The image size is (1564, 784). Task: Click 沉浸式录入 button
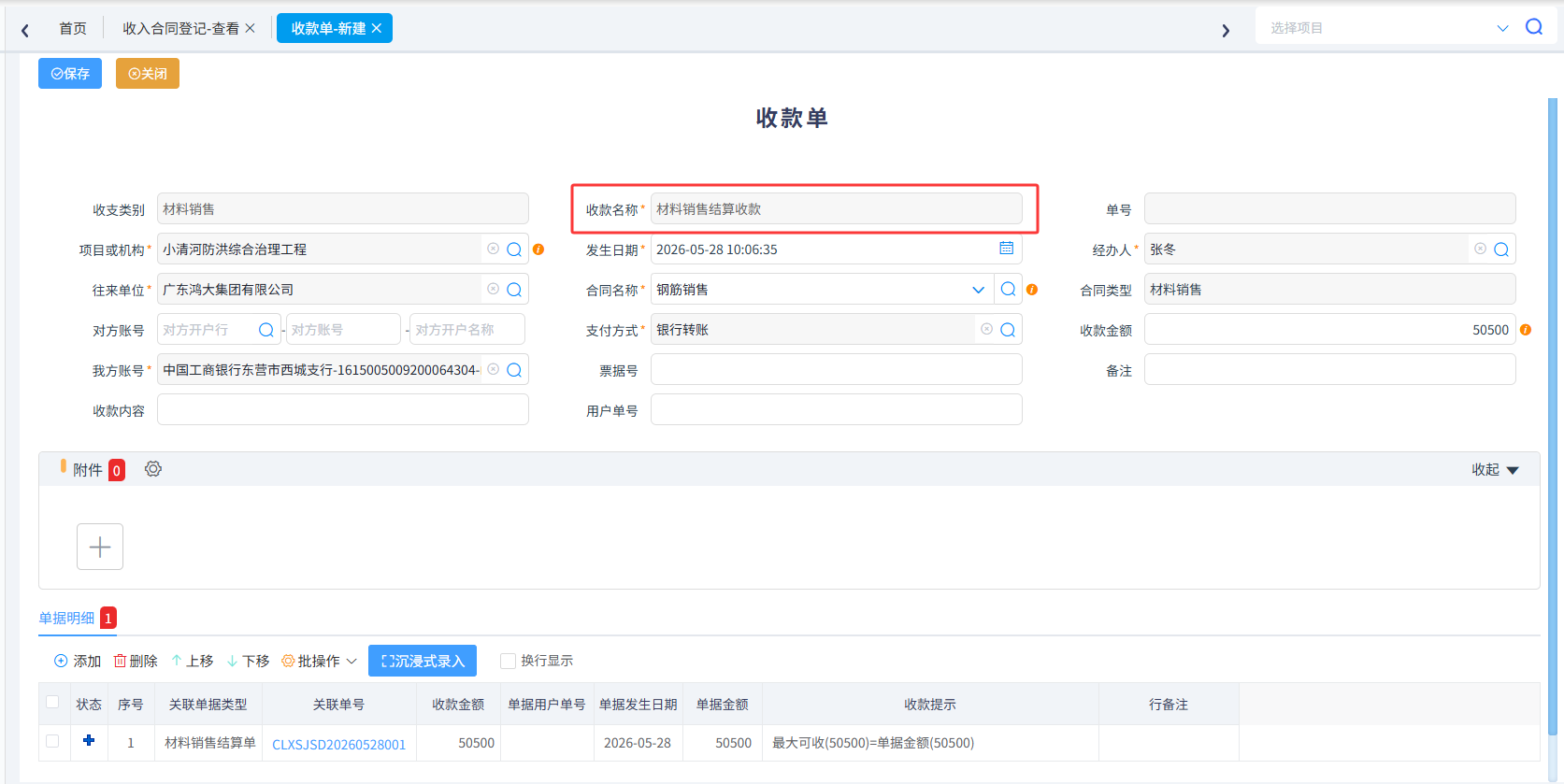[x=423, y=661]
